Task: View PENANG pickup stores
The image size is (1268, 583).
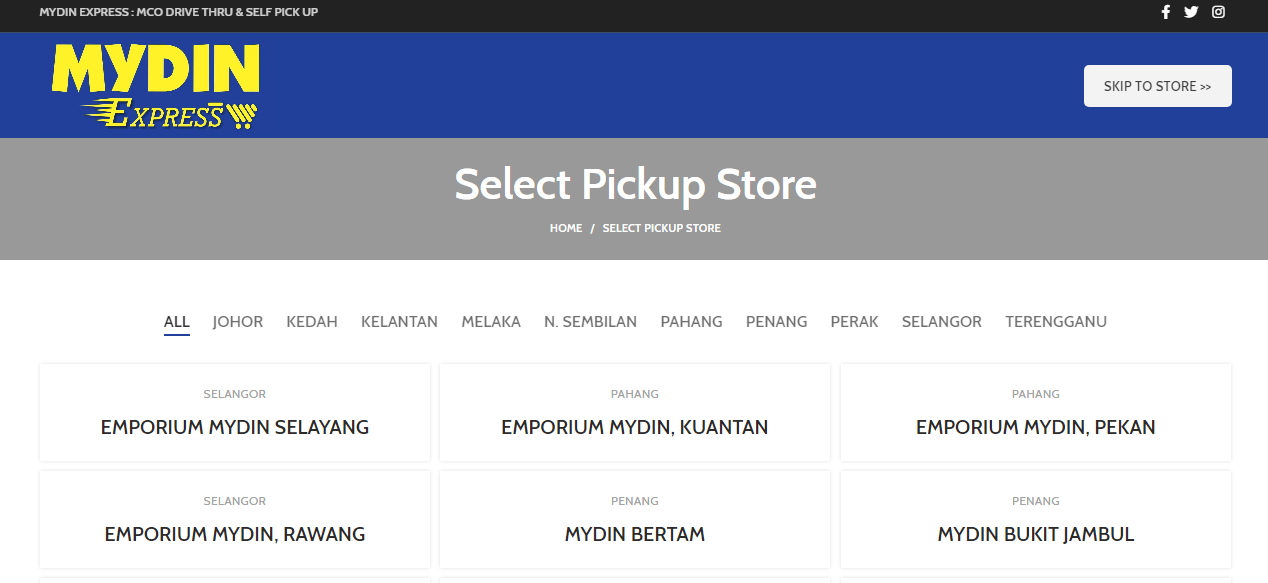Action: pos(776,321)
